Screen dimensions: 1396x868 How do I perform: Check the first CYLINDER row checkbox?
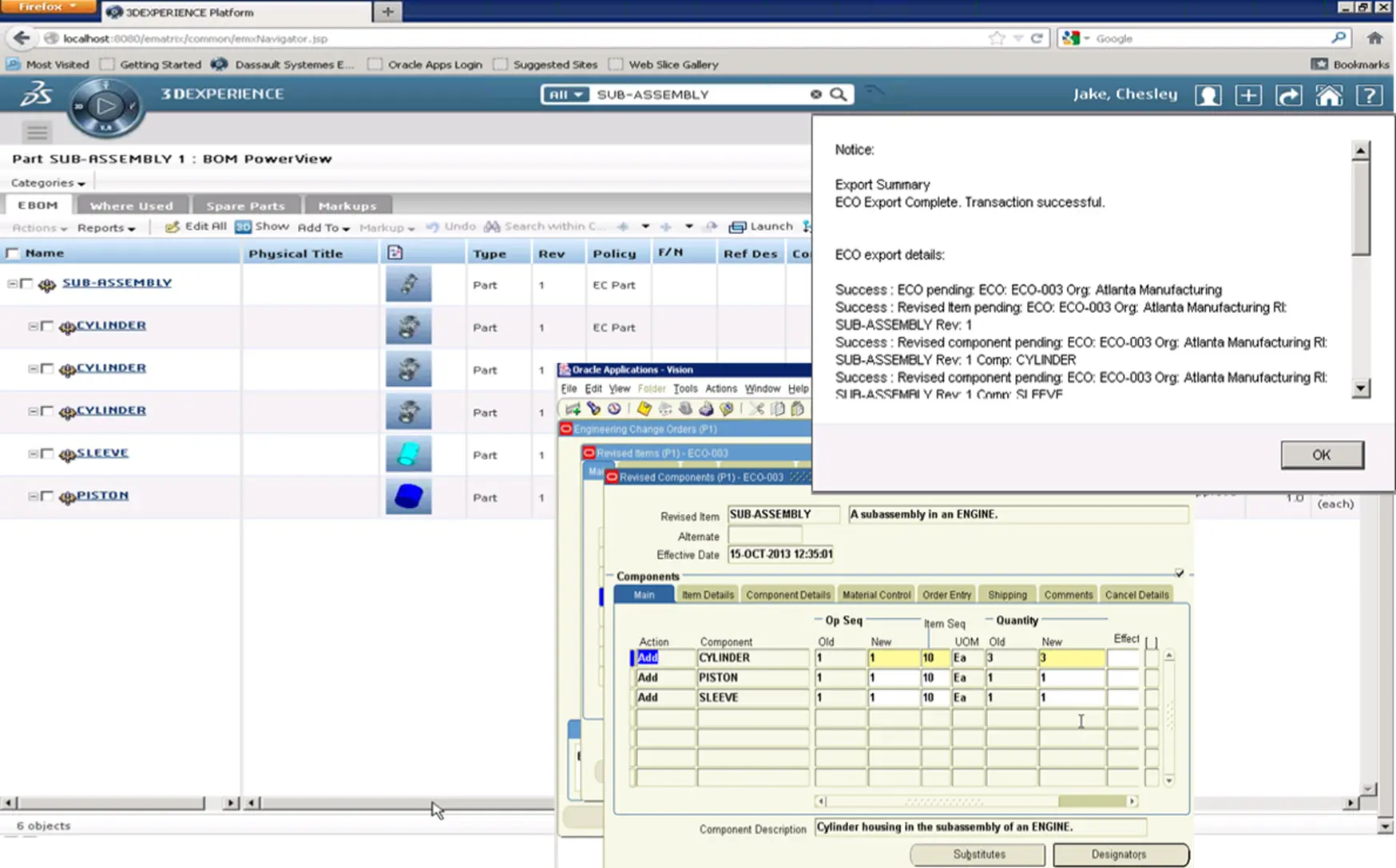47,326
